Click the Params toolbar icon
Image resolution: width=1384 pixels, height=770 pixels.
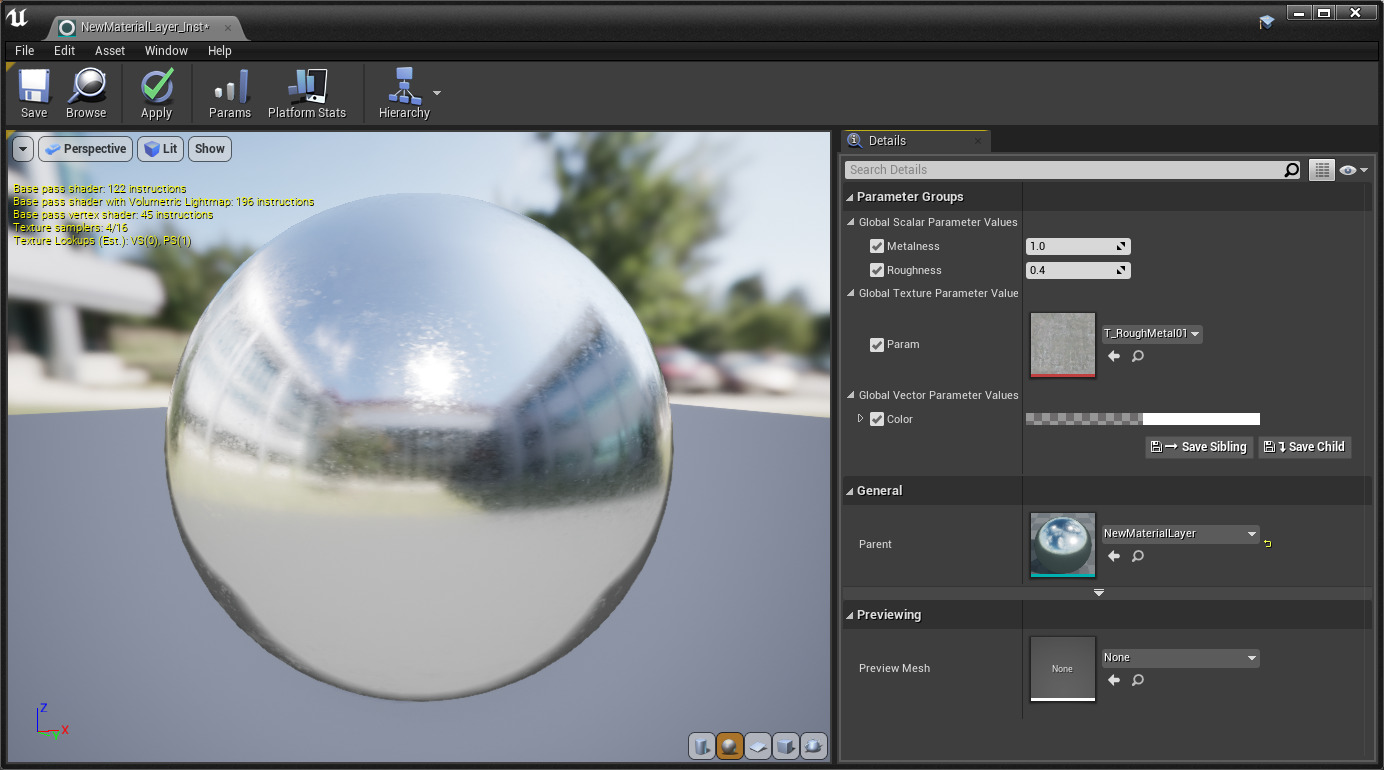point(229,87)
